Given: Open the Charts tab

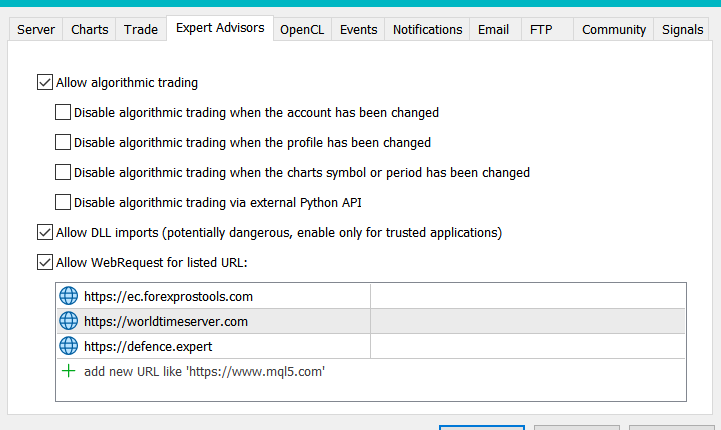Looking at the screenshot, I should point(90,29).
